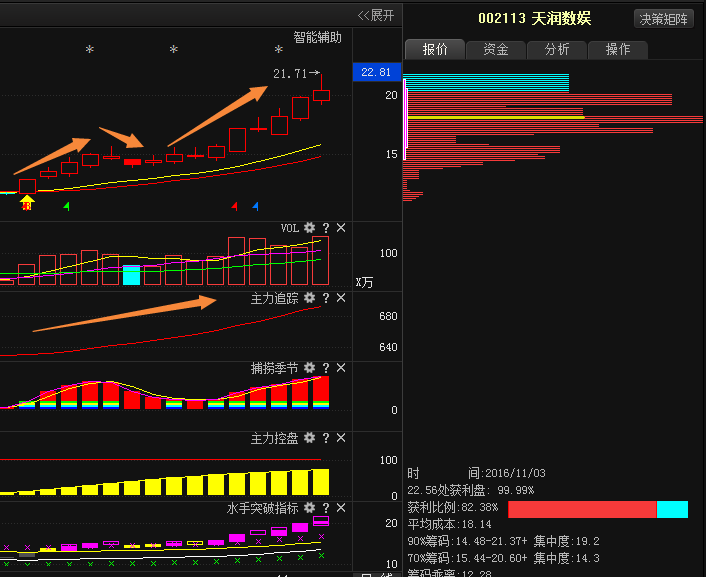This screenshot has height=577, width=706.
Task: Click the 平均成本:18.14 text
Action: [449, 524]
